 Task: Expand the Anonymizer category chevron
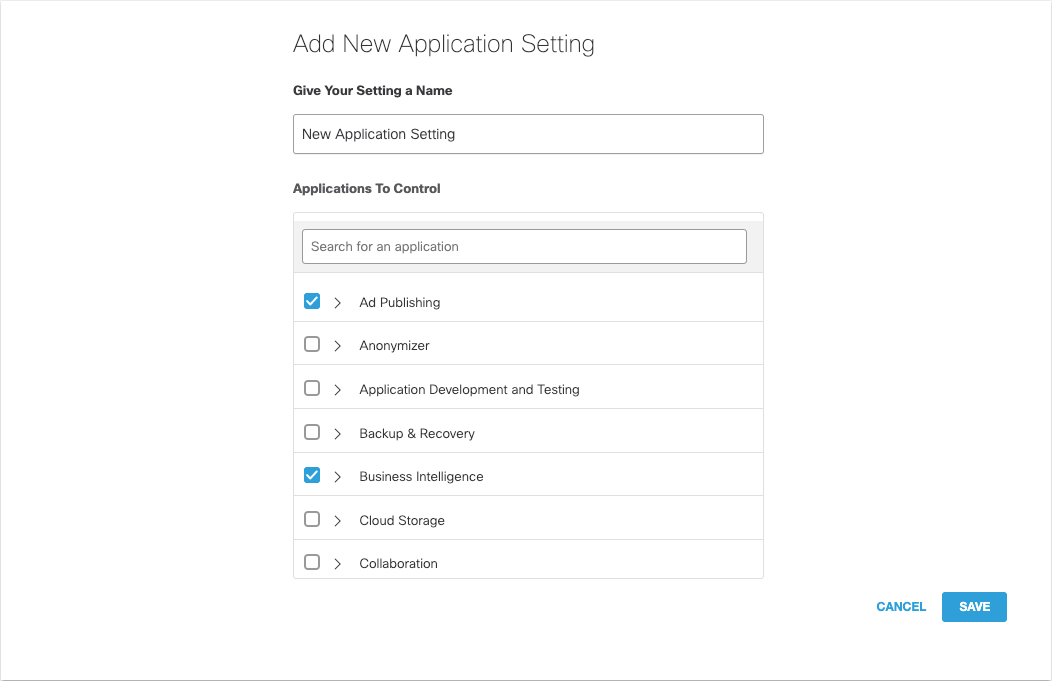point(337,346)
